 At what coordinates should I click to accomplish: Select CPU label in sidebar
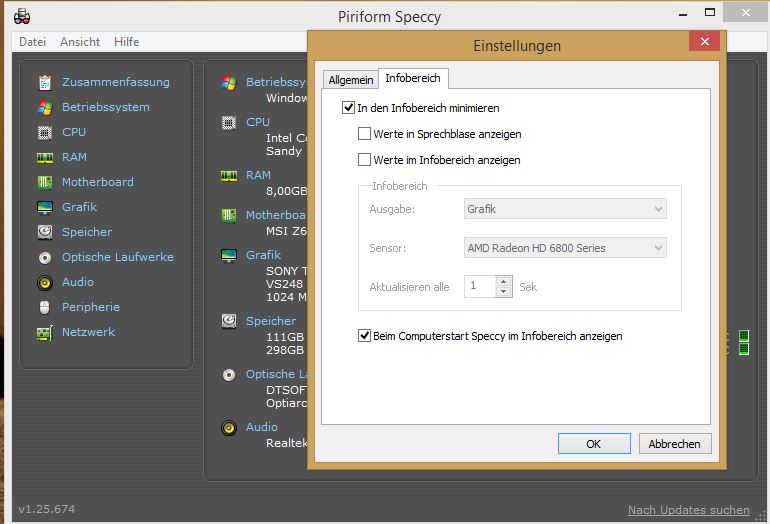[74, 132]
